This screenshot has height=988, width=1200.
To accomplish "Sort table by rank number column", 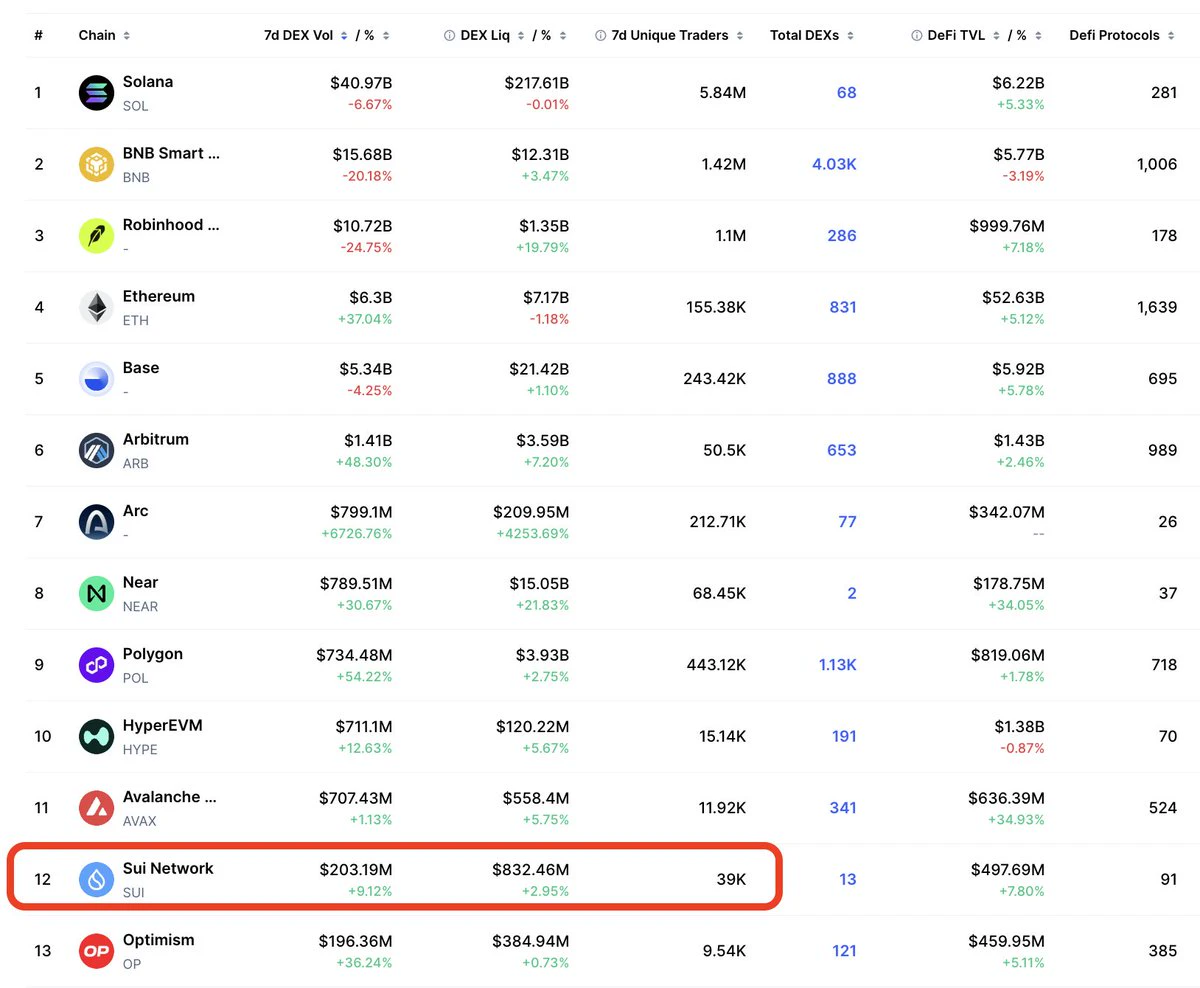I will 38,35.
